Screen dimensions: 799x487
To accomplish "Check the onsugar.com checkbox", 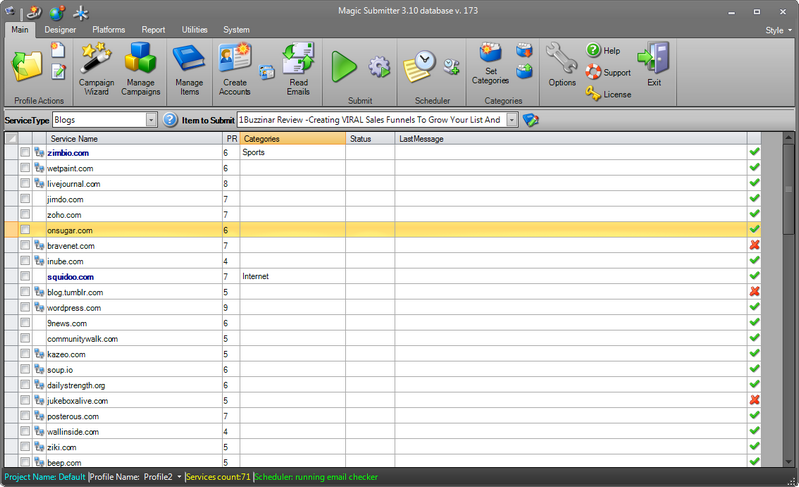I will (25, 230).
